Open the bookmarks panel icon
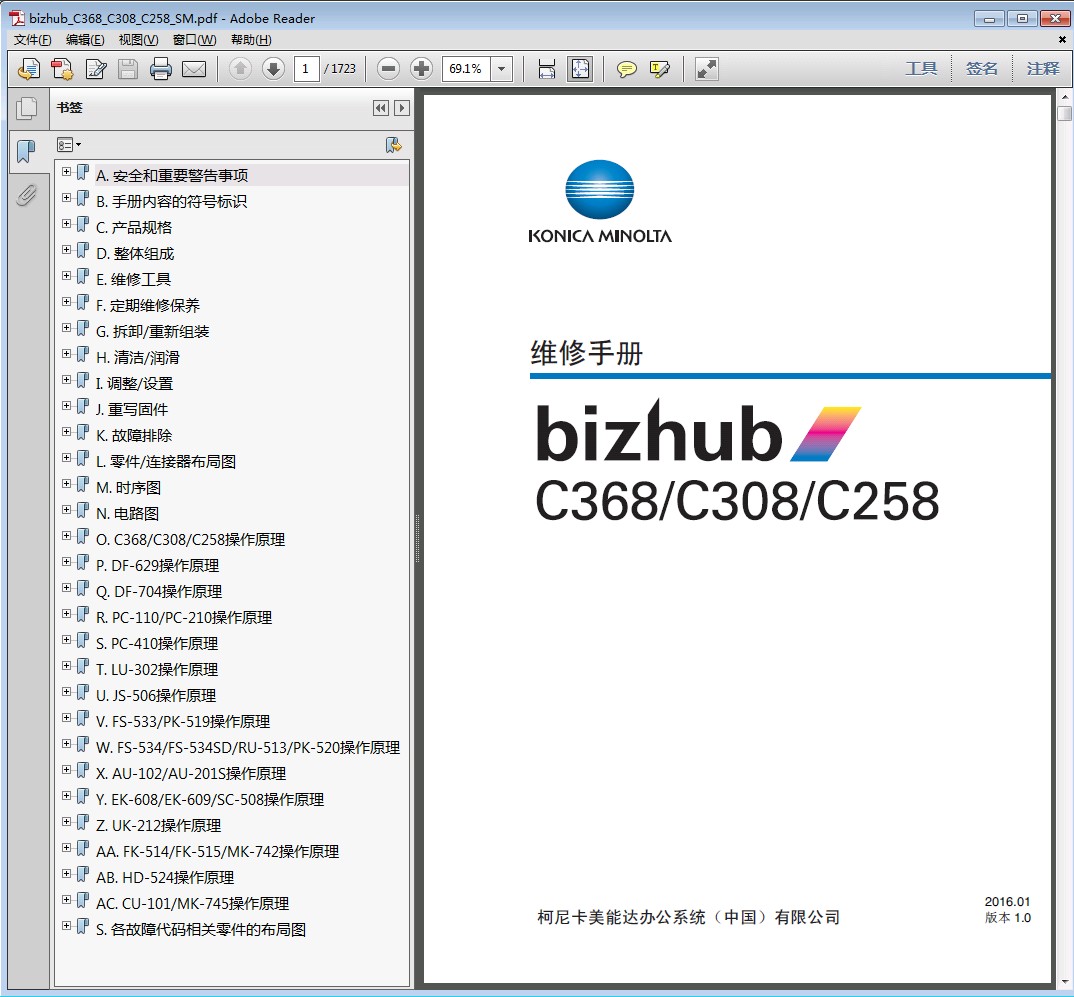The image size is (1074, 997). pos(27,151)
